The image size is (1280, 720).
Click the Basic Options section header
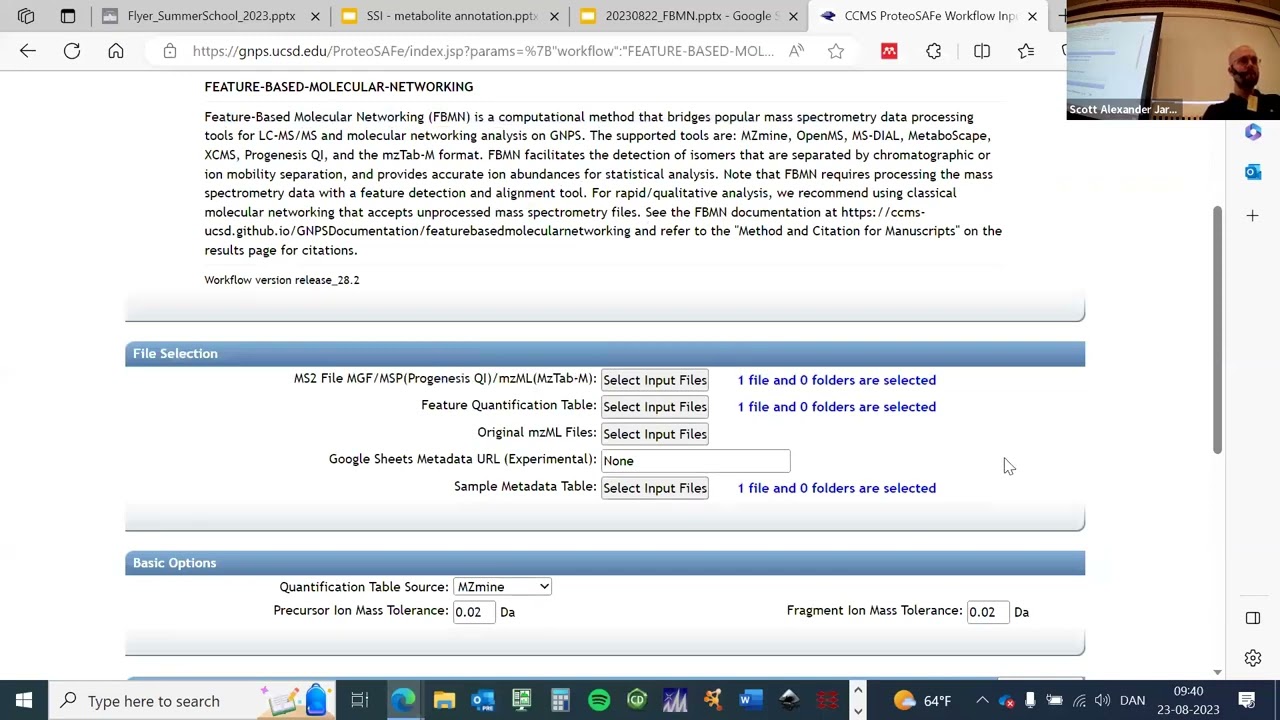tap(605, 563)
